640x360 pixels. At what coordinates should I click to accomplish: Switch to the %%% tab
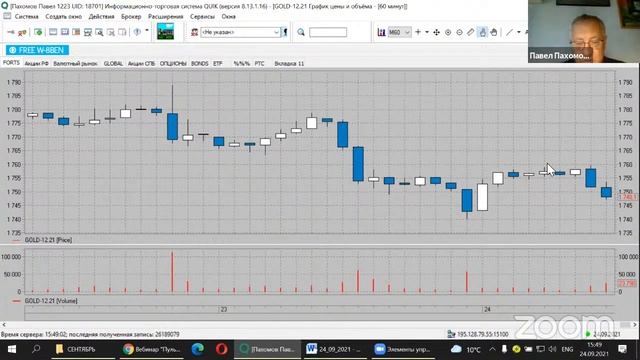click(x=242, y=64)
